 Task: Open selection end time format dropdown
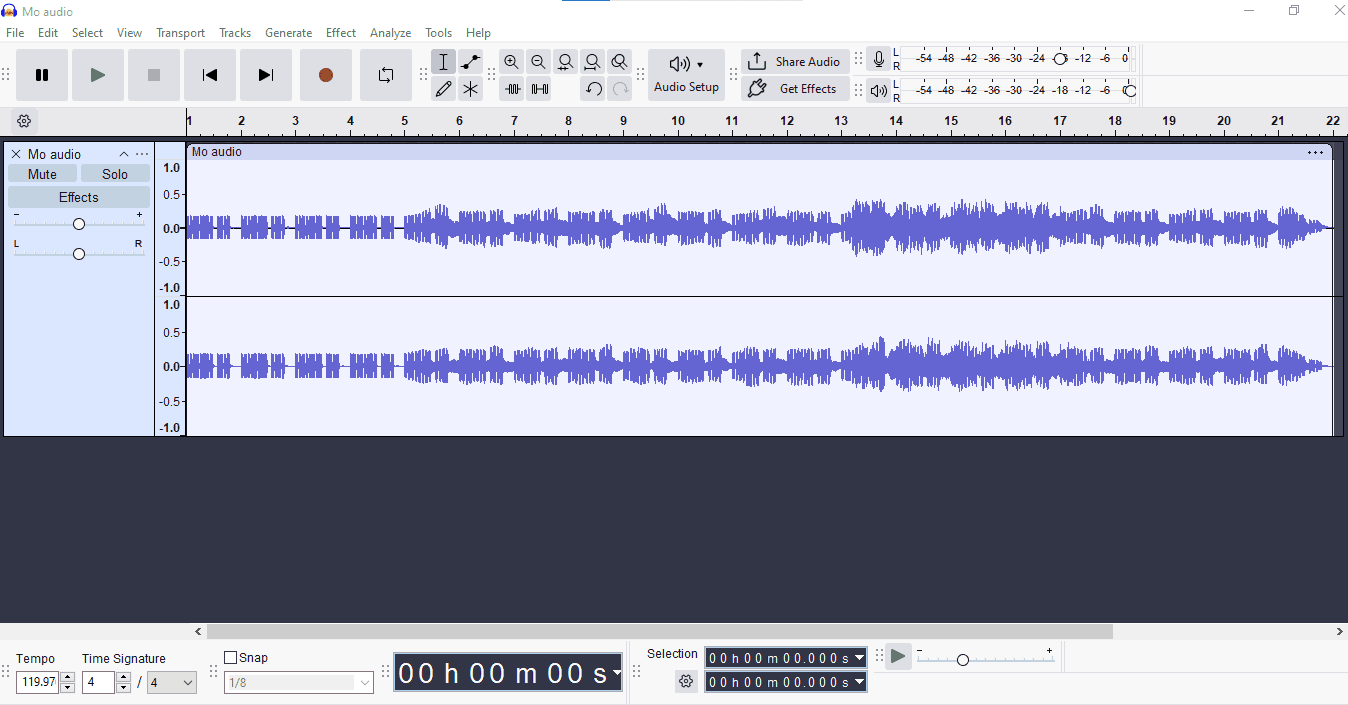click(859, 682)
